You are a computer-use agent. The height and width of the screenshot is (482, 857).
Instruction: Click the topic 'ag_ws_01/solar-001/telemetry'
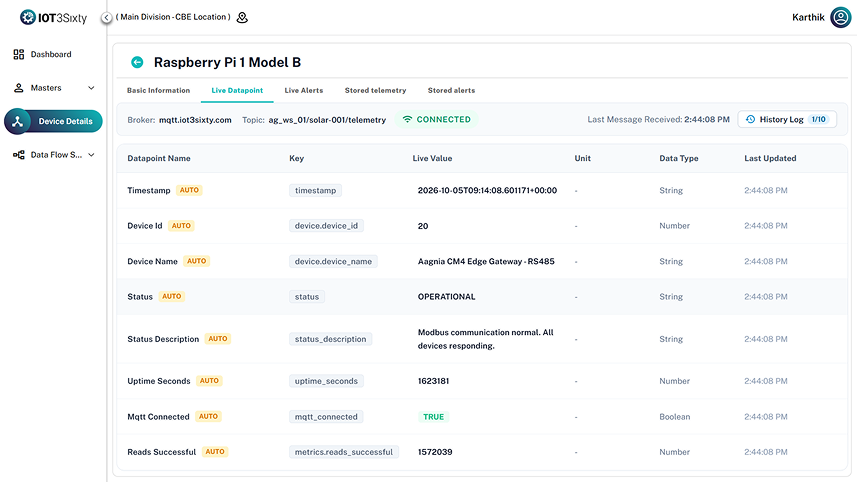click(x=327, y=120)
